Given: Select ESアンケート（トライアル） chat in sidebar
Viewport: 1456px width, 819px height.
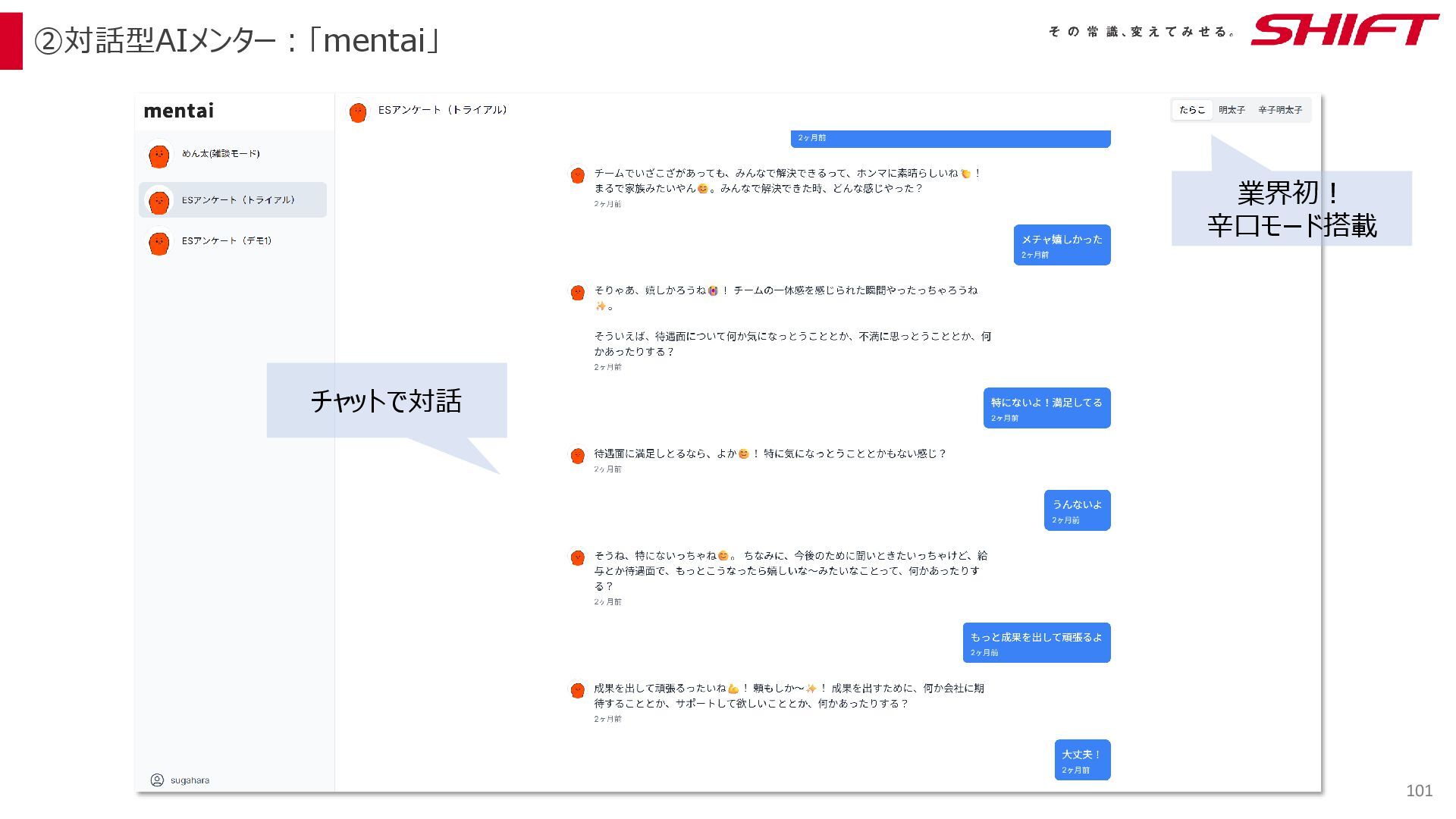Looking at the screenshot, I should tap(238, 200).
